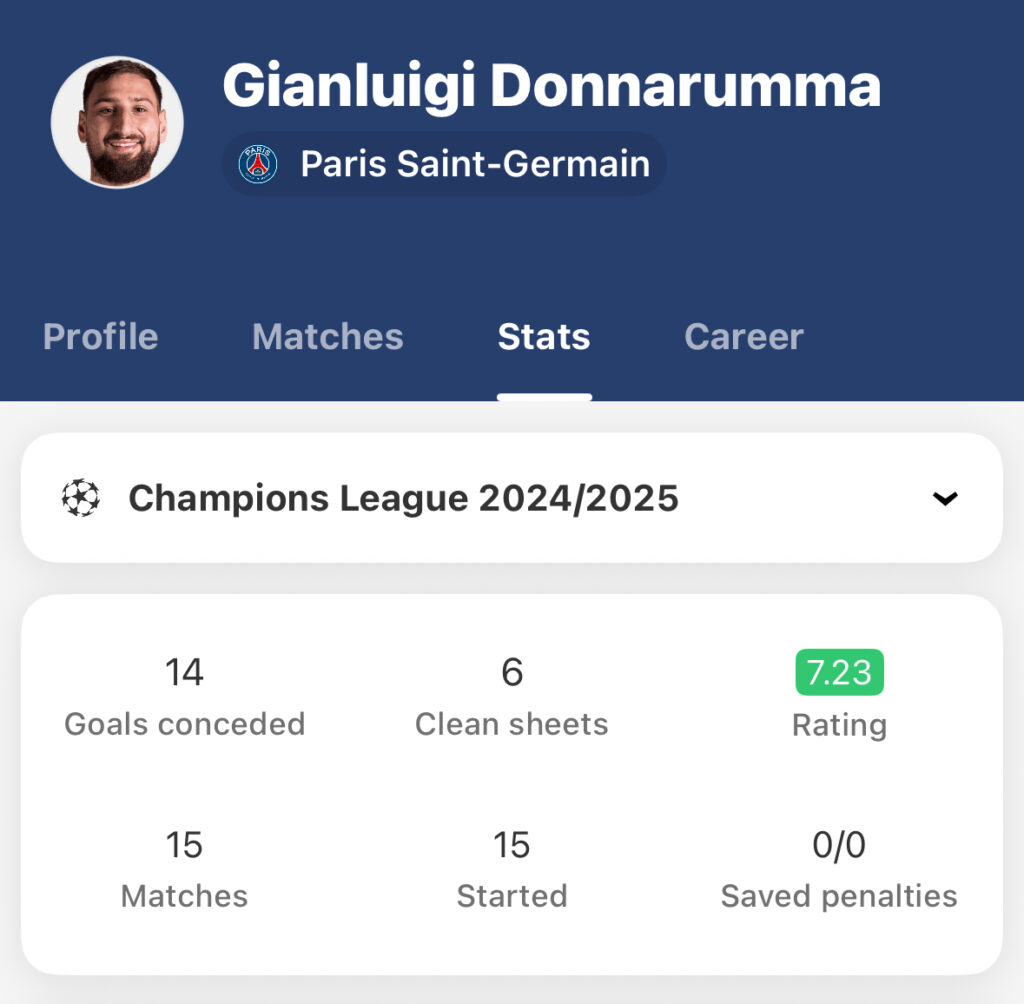This screenshot has height=1004, width=1024.
Task: Open Gianluigi Donnarumma's profile photo
Action: 118,122
